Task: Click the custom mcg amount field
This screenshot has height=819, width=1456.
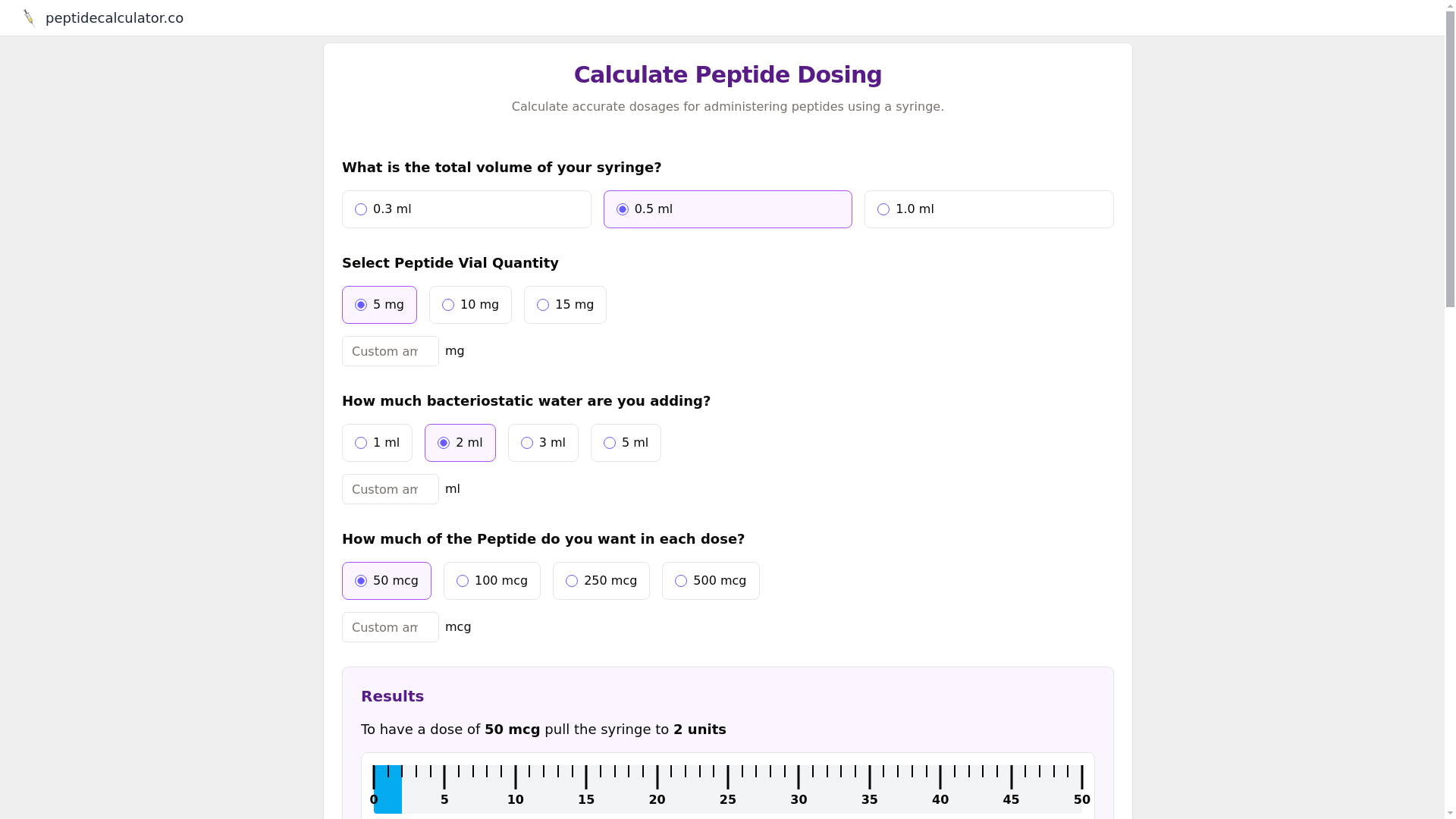Action: click(x=390, y=627)
